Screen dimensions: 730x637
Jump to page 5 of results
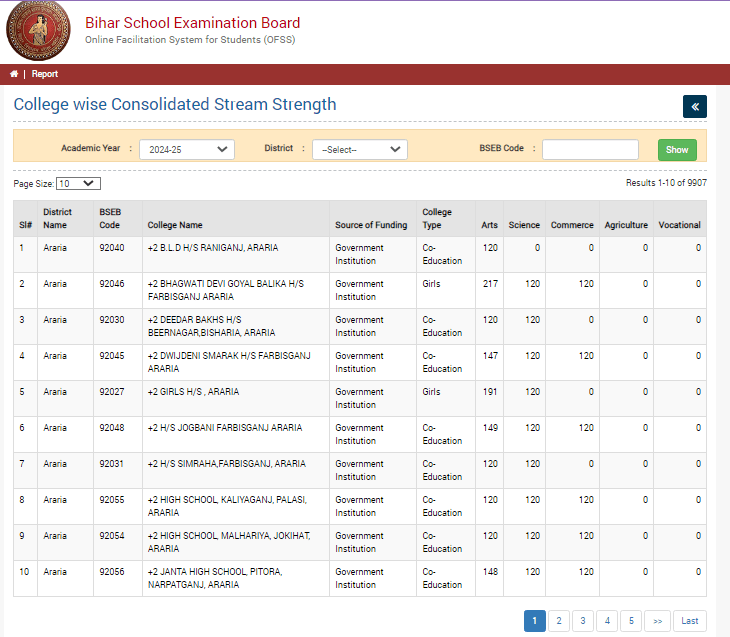pos(631,621)
